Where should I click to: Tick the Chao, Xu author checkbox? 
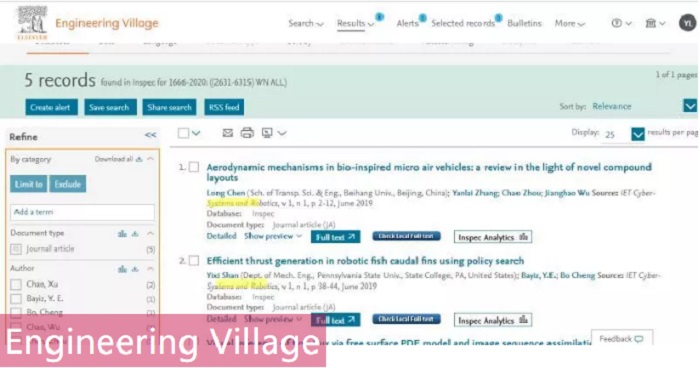(16, 284)
